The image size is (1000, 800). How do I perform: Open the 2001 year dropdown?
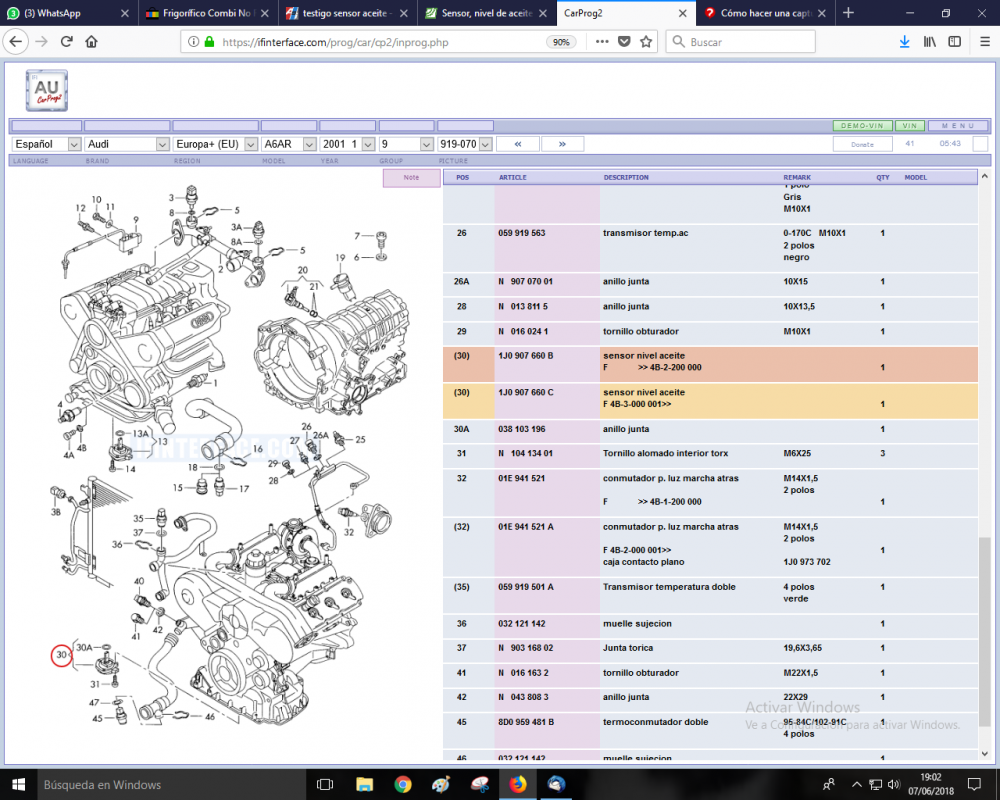click(348, 144)
